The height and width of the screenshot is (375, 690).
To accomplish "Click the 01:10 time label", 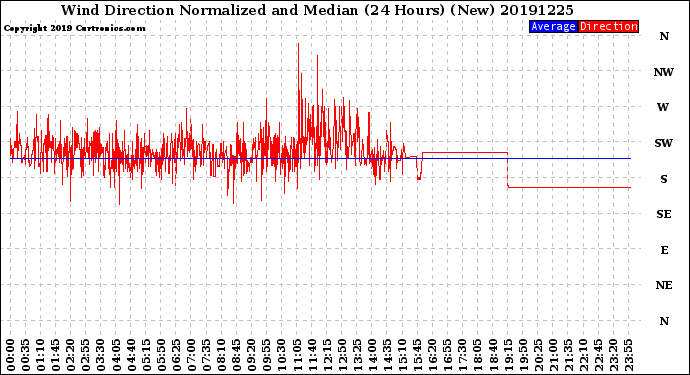I will 40,355.
